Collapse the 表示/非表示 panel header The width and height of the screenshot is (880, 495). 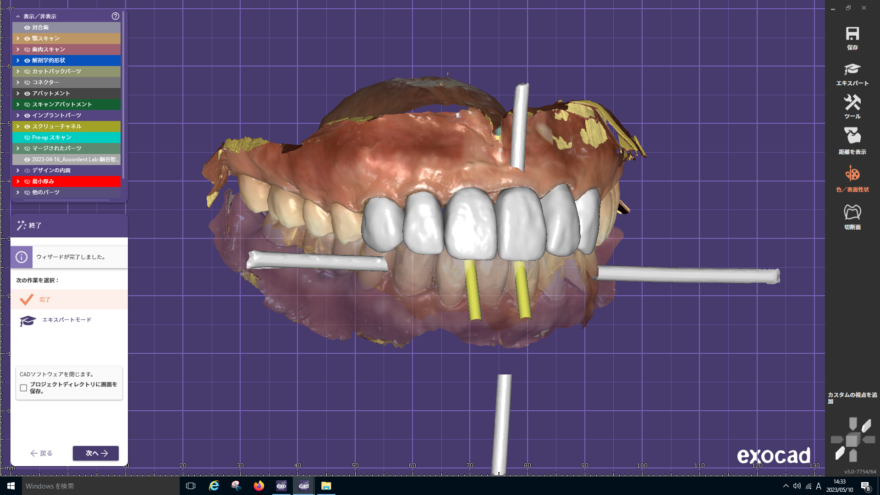click(17, 16)
